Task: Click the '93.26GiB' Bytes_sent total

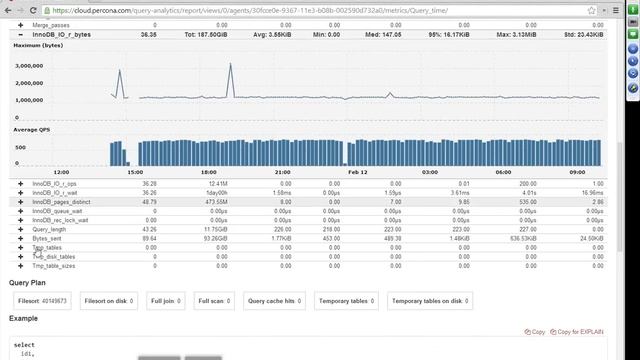Action: 216,238
